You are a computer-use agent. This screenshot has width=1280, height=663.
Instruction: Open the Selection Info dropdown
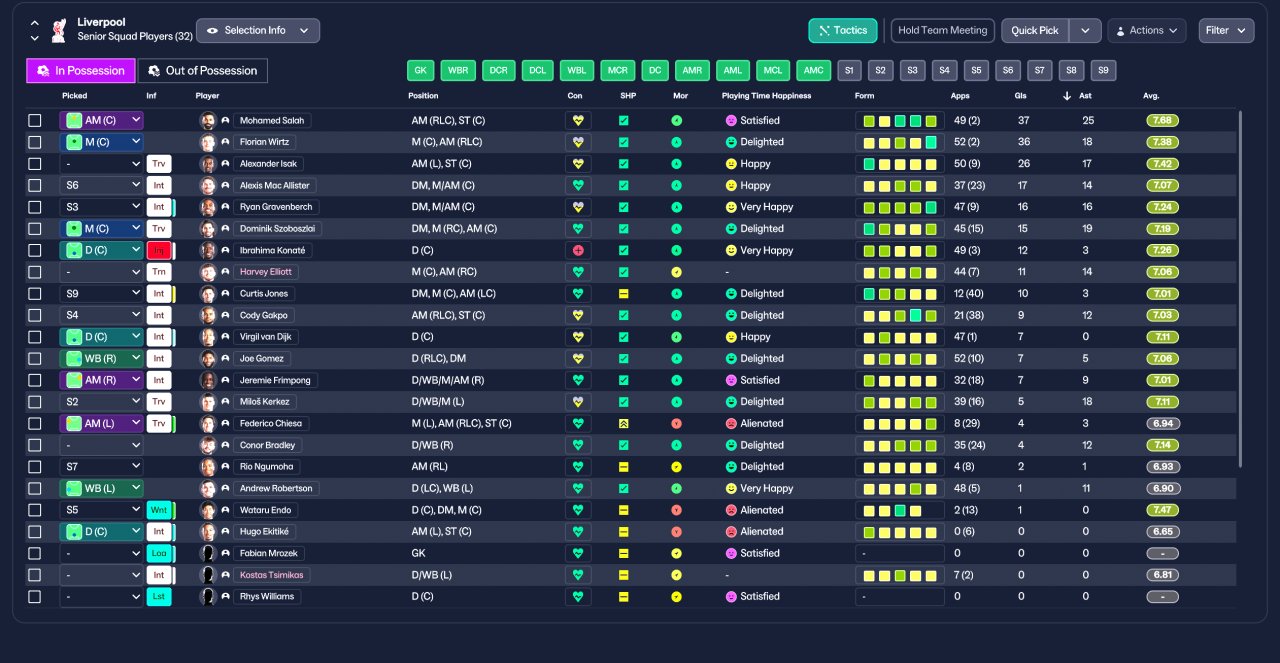tap(258, 30)
